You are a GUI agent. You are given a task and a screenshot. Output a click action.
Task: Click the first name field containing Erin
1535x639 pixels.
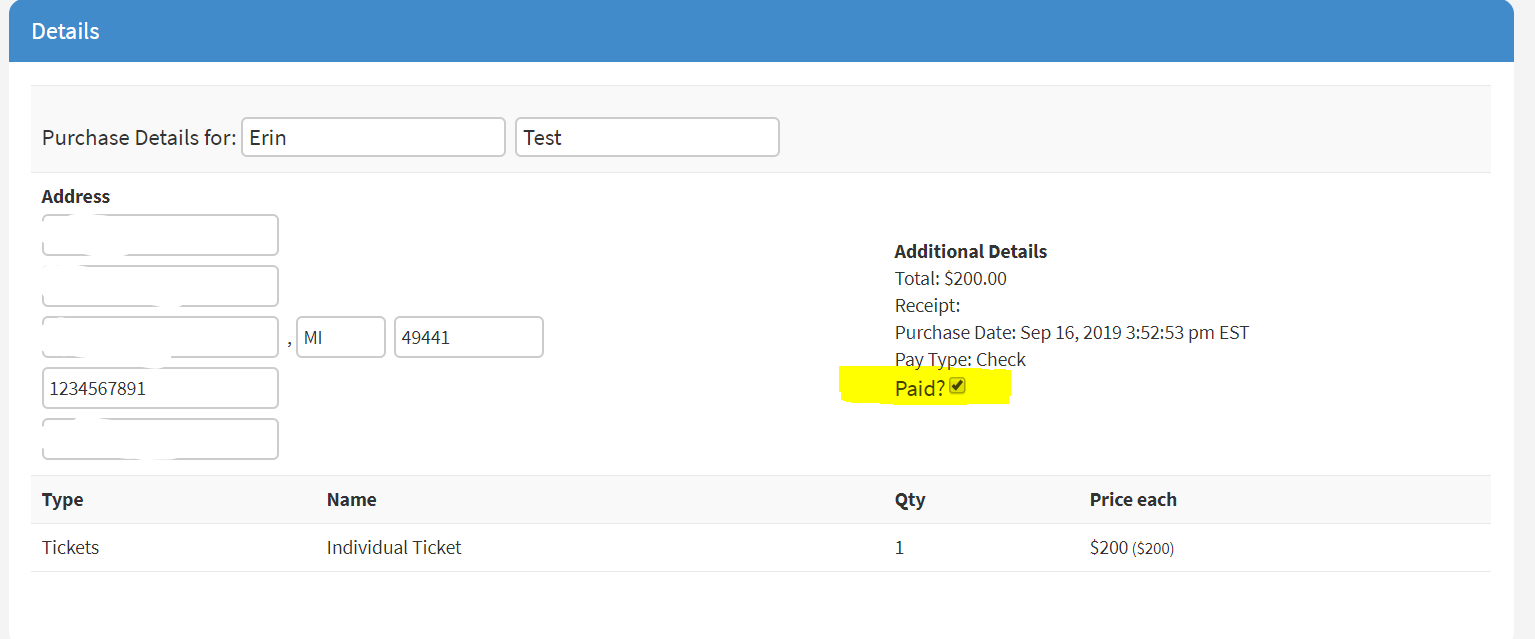click(x=373, y=138)
